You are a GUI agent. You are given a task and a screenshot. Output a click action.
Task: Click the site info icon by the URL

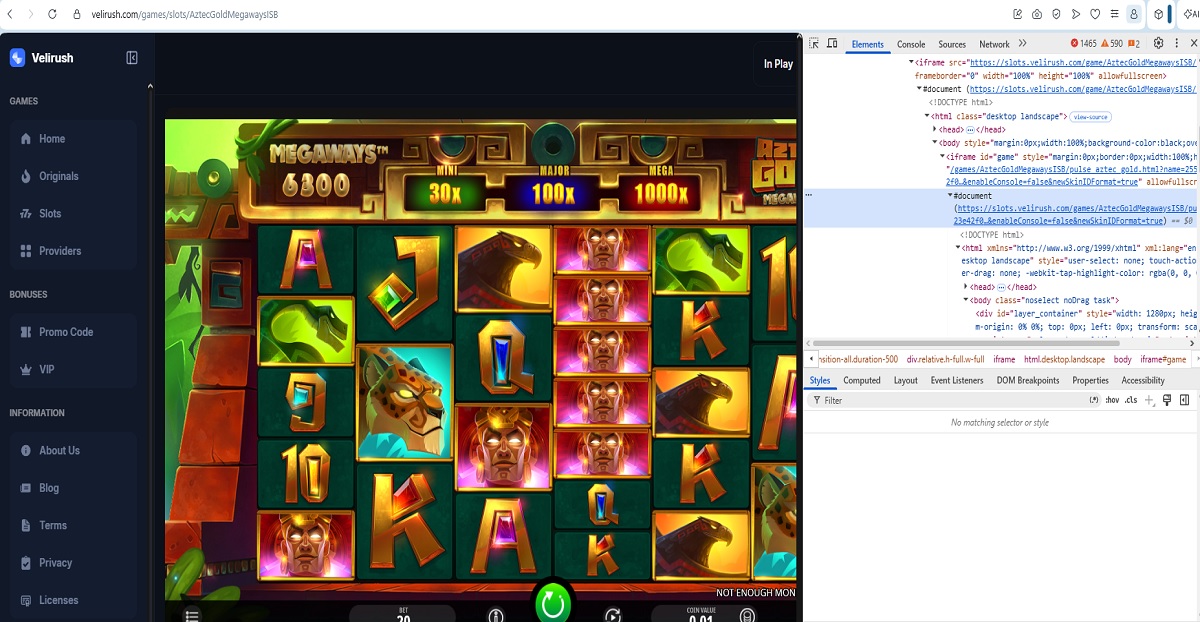(78, 15)
